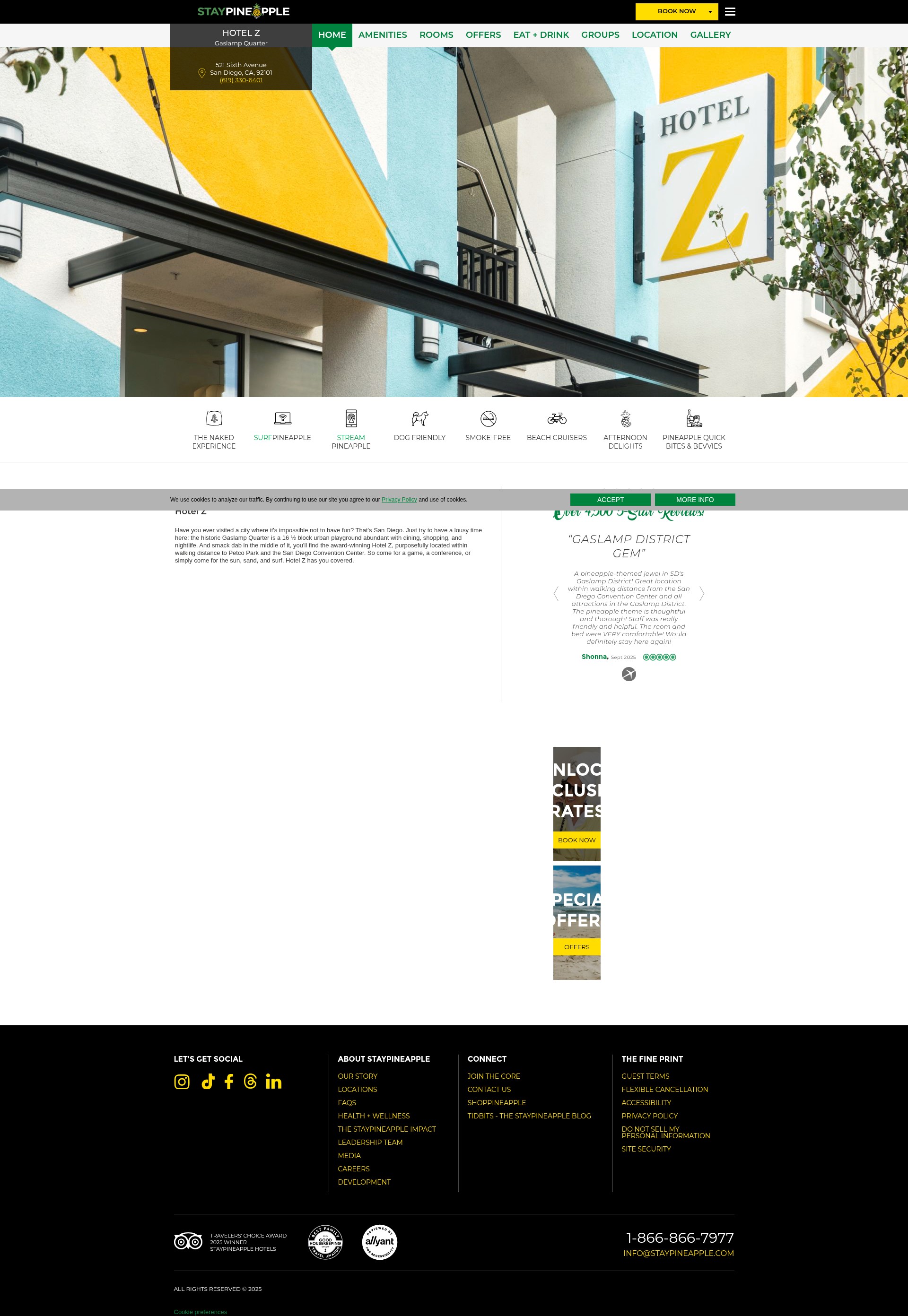908x1316 pixels.
Task: Click the Beach Cruisers bicycle icon
Action: point(557,418)
